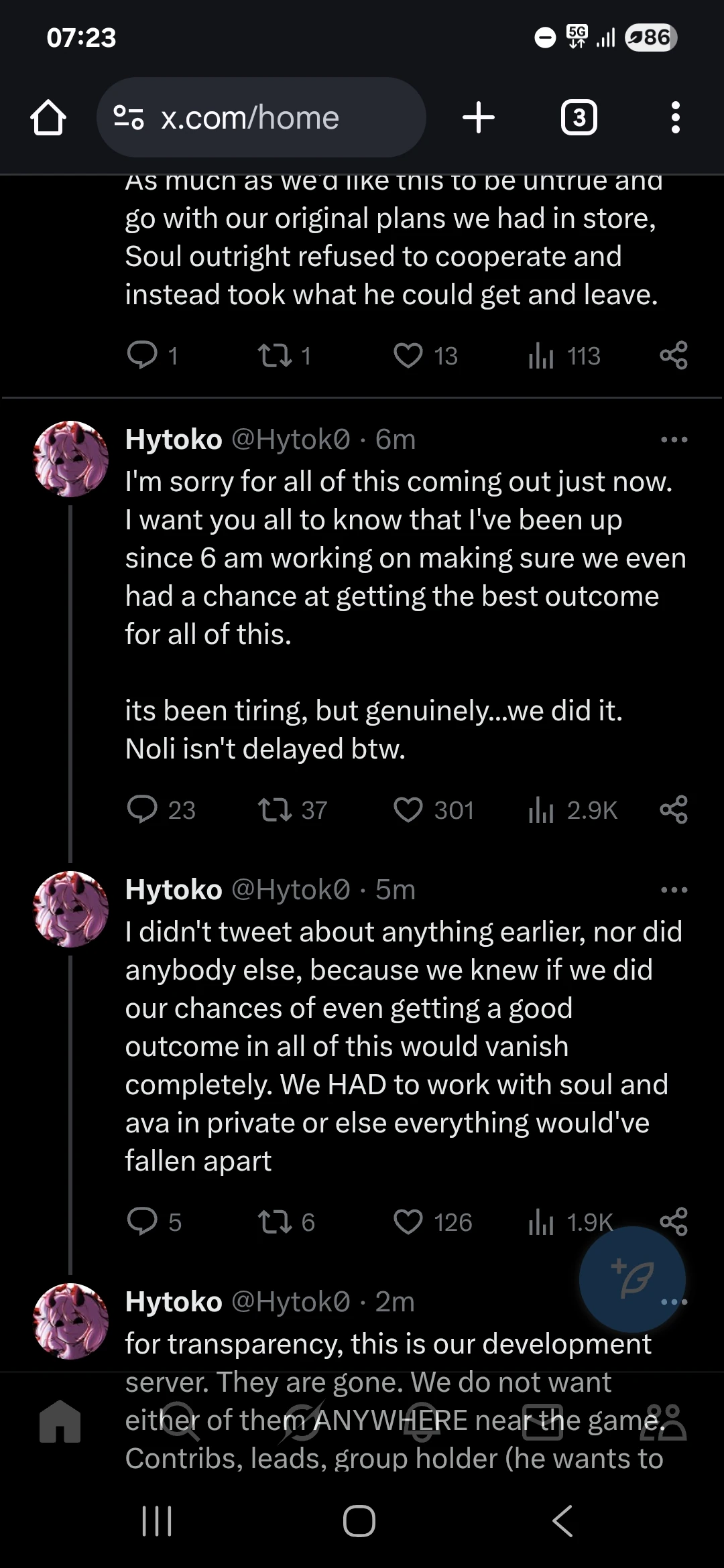Like the tweet showing 13 likes
The image size is (724, 1568).
coord(410,356)
